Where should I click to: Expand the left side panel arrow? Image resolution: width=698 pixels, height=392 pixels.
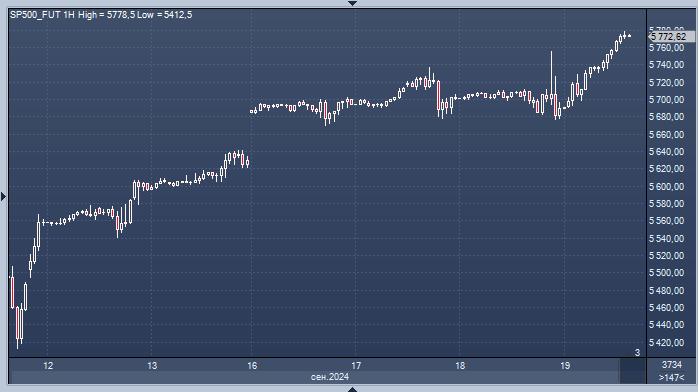(x=4, y=196)
